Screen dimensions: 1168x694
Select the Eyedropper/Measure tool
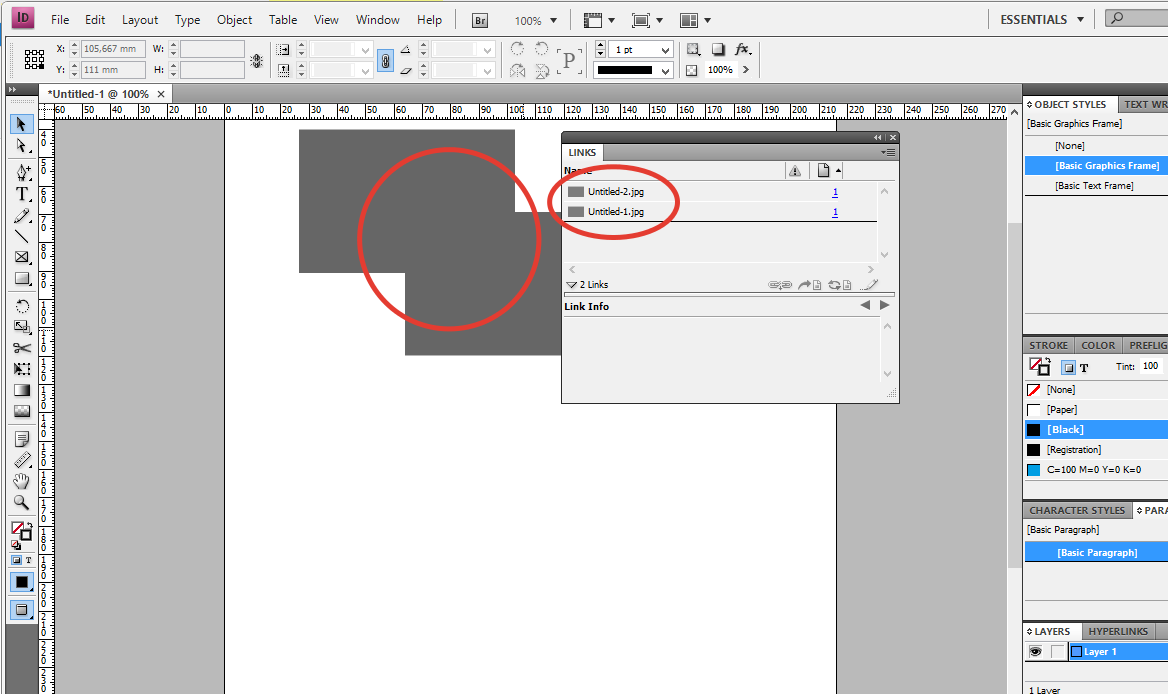tap(22, 460)
